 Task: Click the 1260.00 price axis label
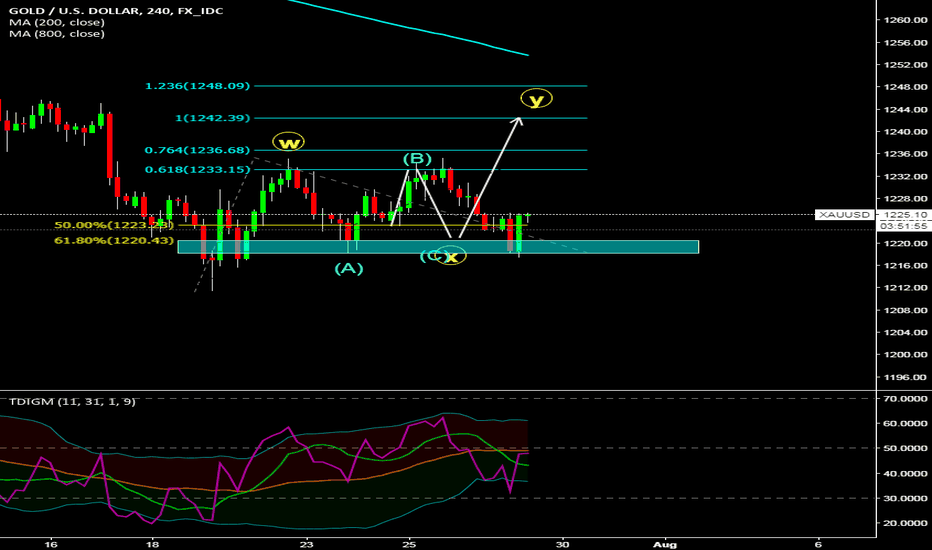pos(905,20)
